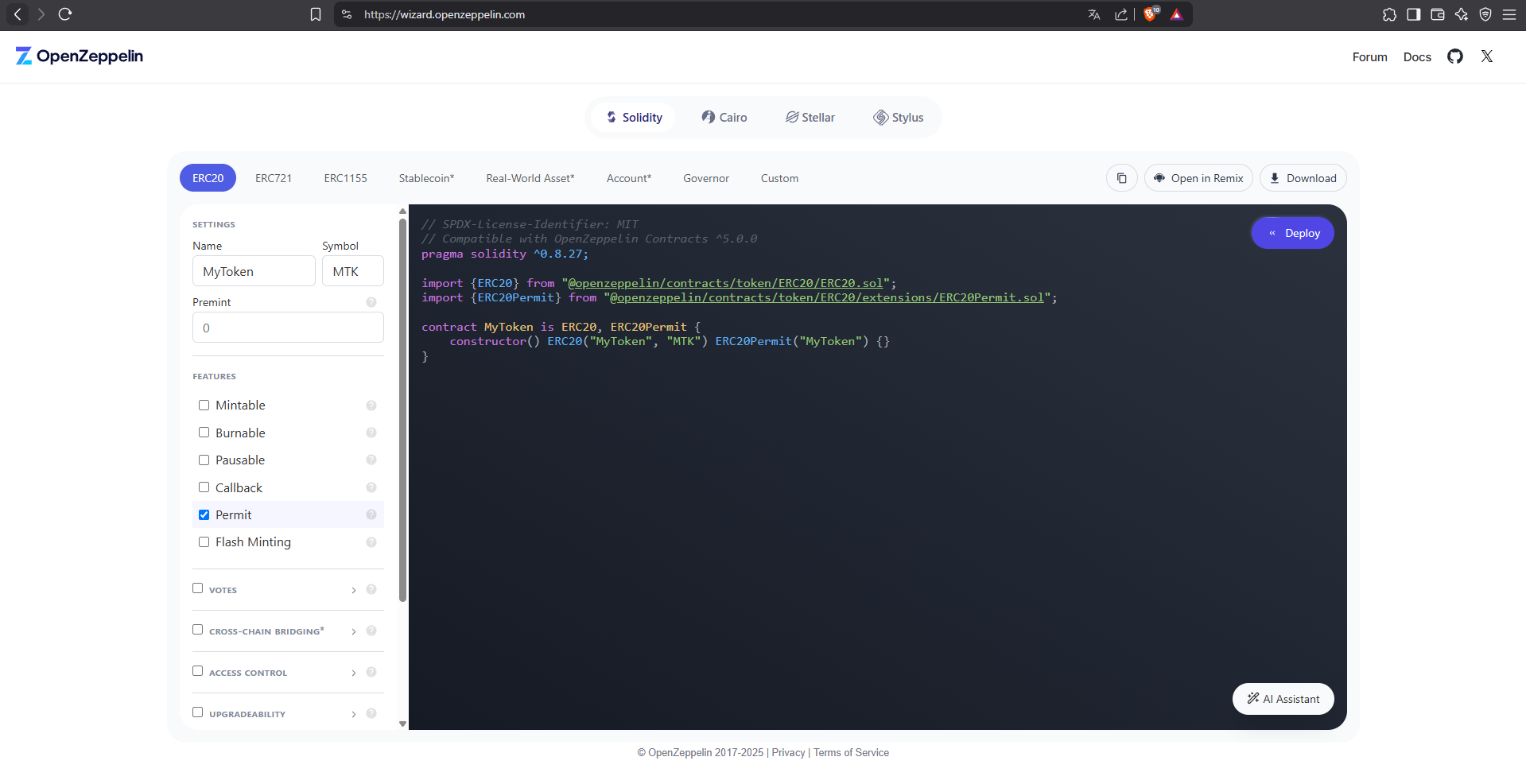Focus the Premint amount field
Screen dimensions: 1526x784
[x=288, y=328]
